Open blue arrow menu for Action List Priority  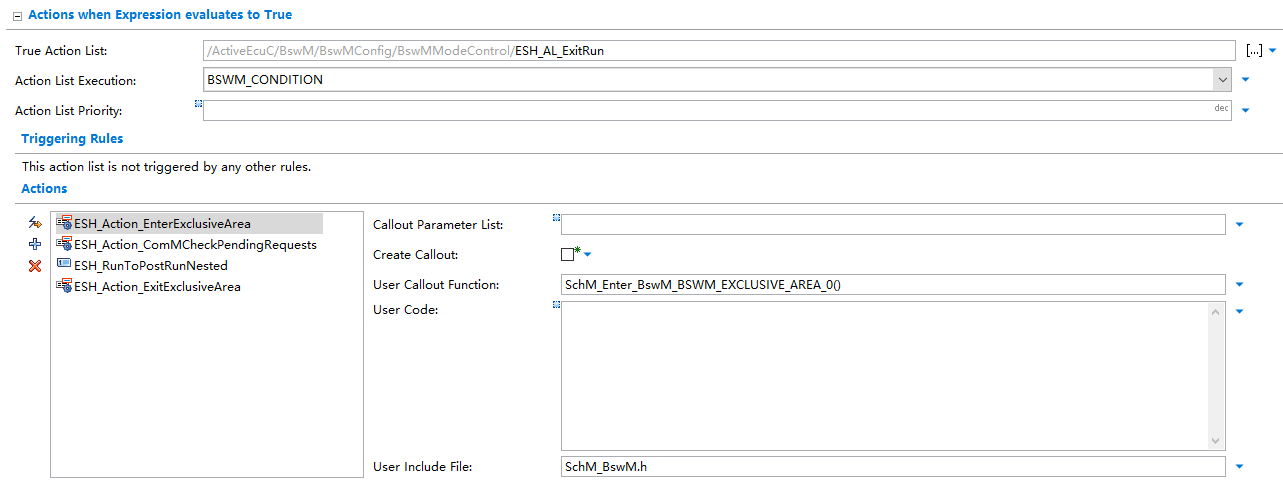1245,111
